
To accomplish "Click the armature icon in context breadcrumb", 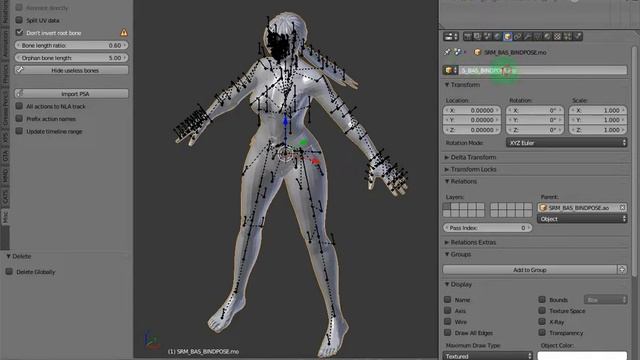I will 458,52.
